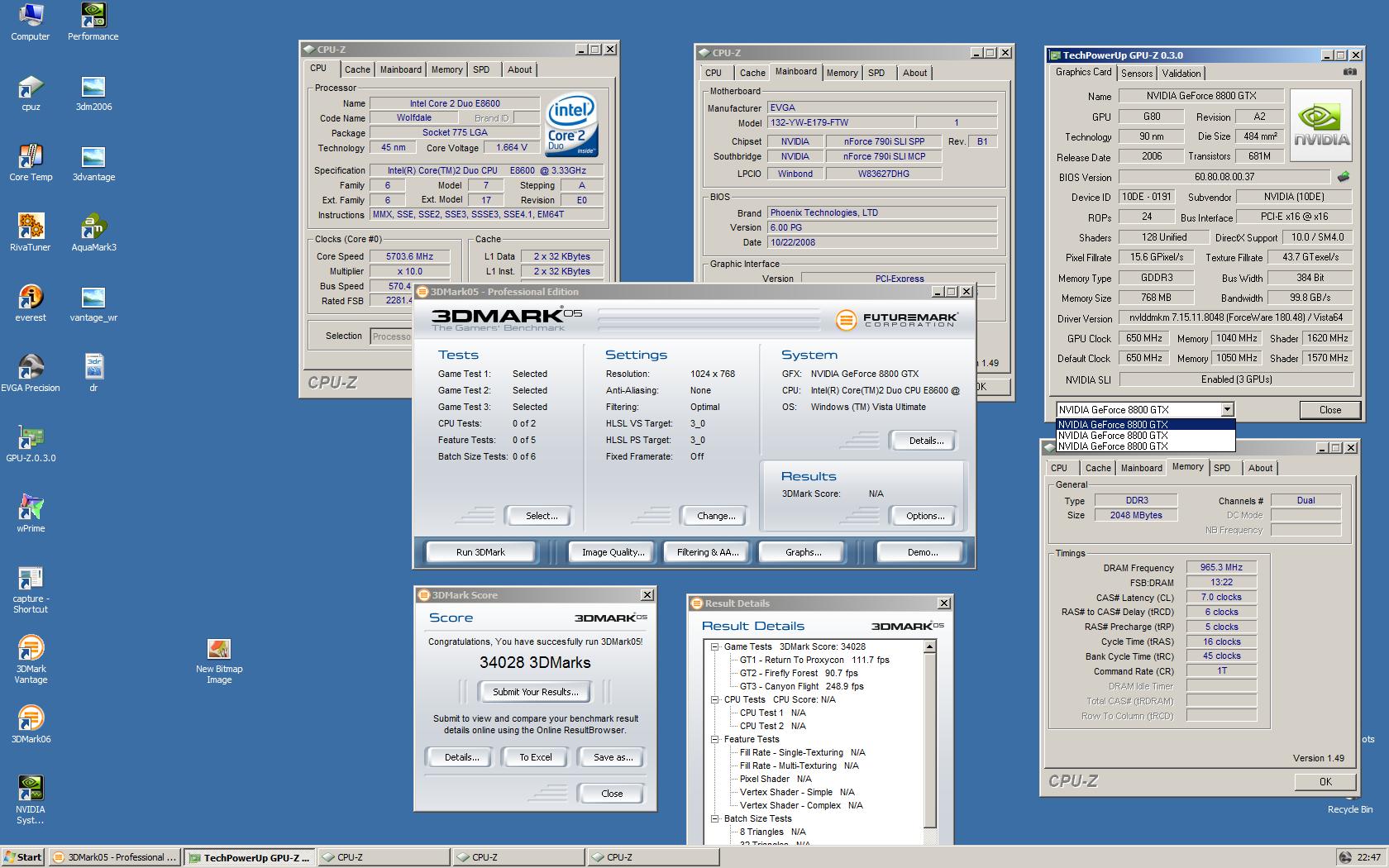Open system Details in 3DMark05
Viewport: 1389px width, 868px height.
(x=926, y=441)
